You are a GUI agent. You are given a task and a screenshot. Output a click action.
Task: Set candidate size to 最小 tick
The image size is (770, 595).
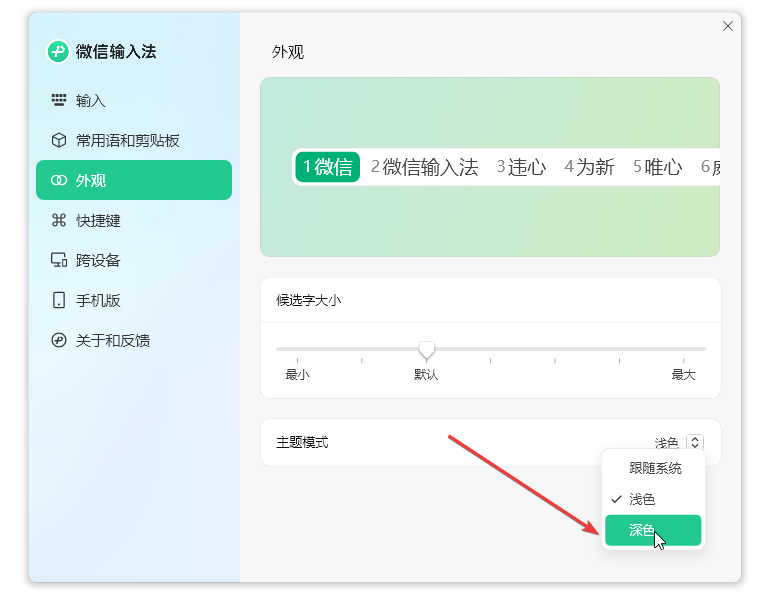pos(298,360)
